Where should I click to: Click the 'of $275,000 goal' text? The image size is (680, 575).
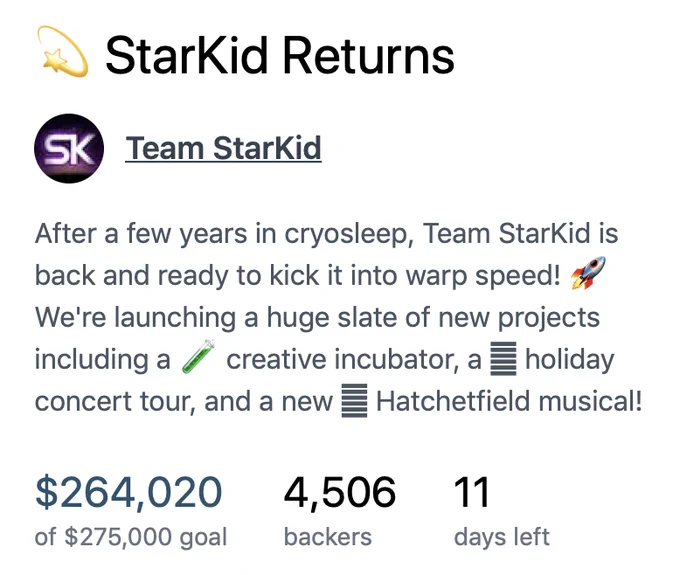[x=131, y=537]
